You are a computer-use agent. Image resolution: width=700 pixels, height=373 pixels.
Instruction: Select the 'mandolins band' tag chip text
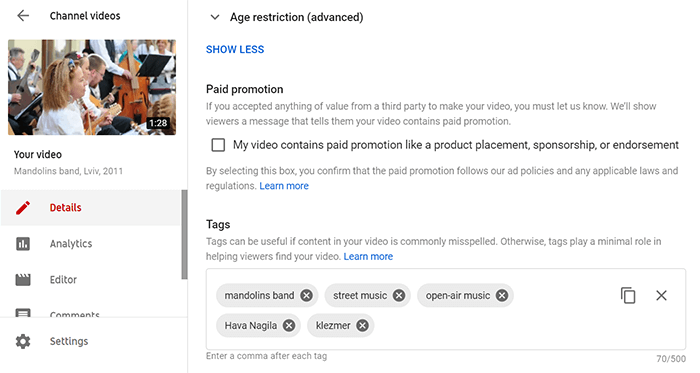[259, 295]
